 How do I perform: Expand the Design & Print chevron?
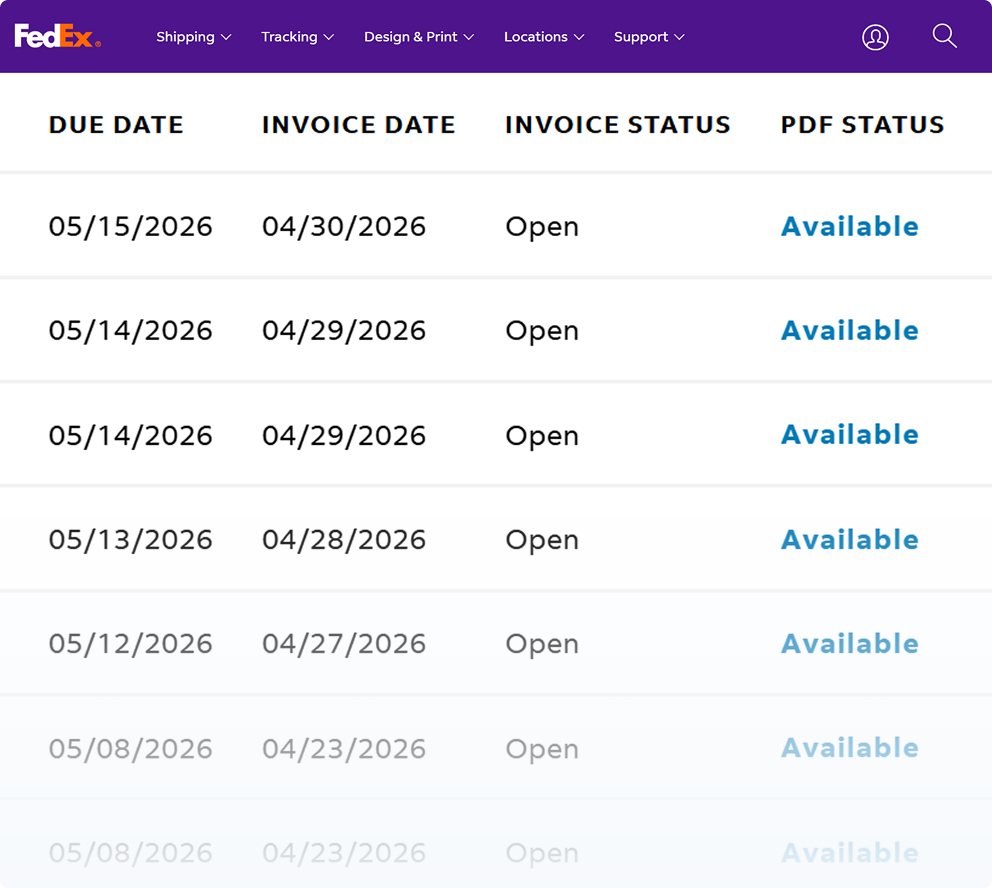(469, 37)
